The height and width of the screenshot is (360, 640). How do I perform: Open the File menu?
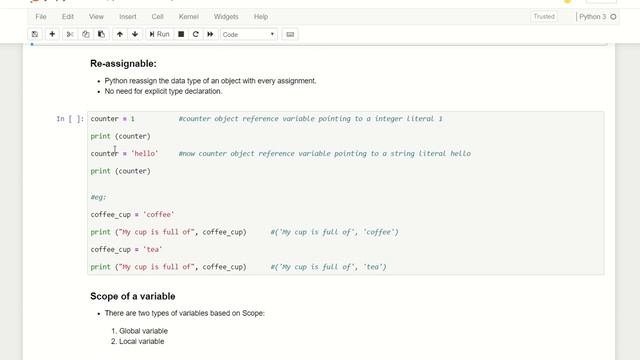point(41,17)
